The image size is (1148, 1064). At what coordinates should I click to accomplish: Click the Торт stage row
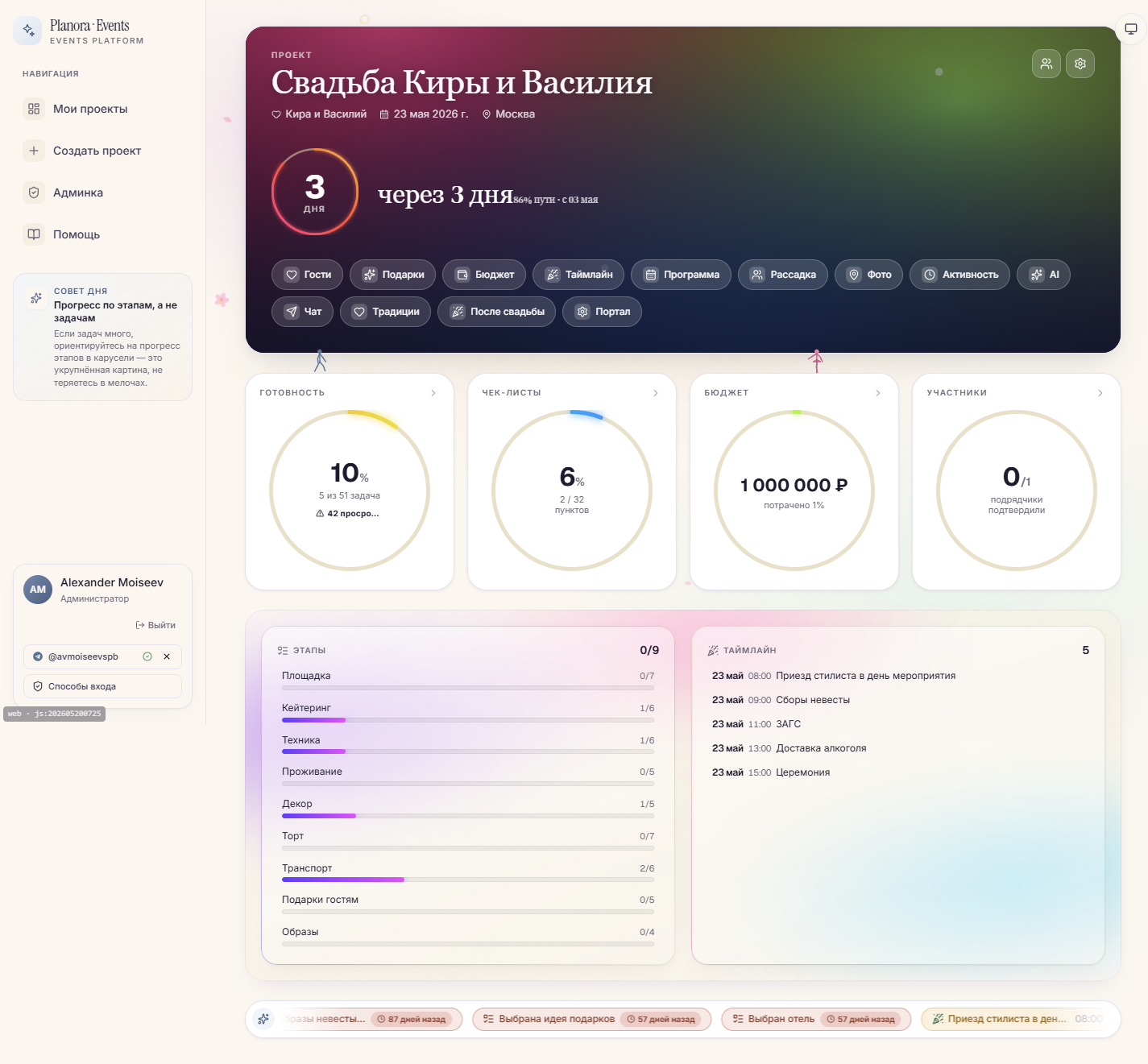[468, 841]
